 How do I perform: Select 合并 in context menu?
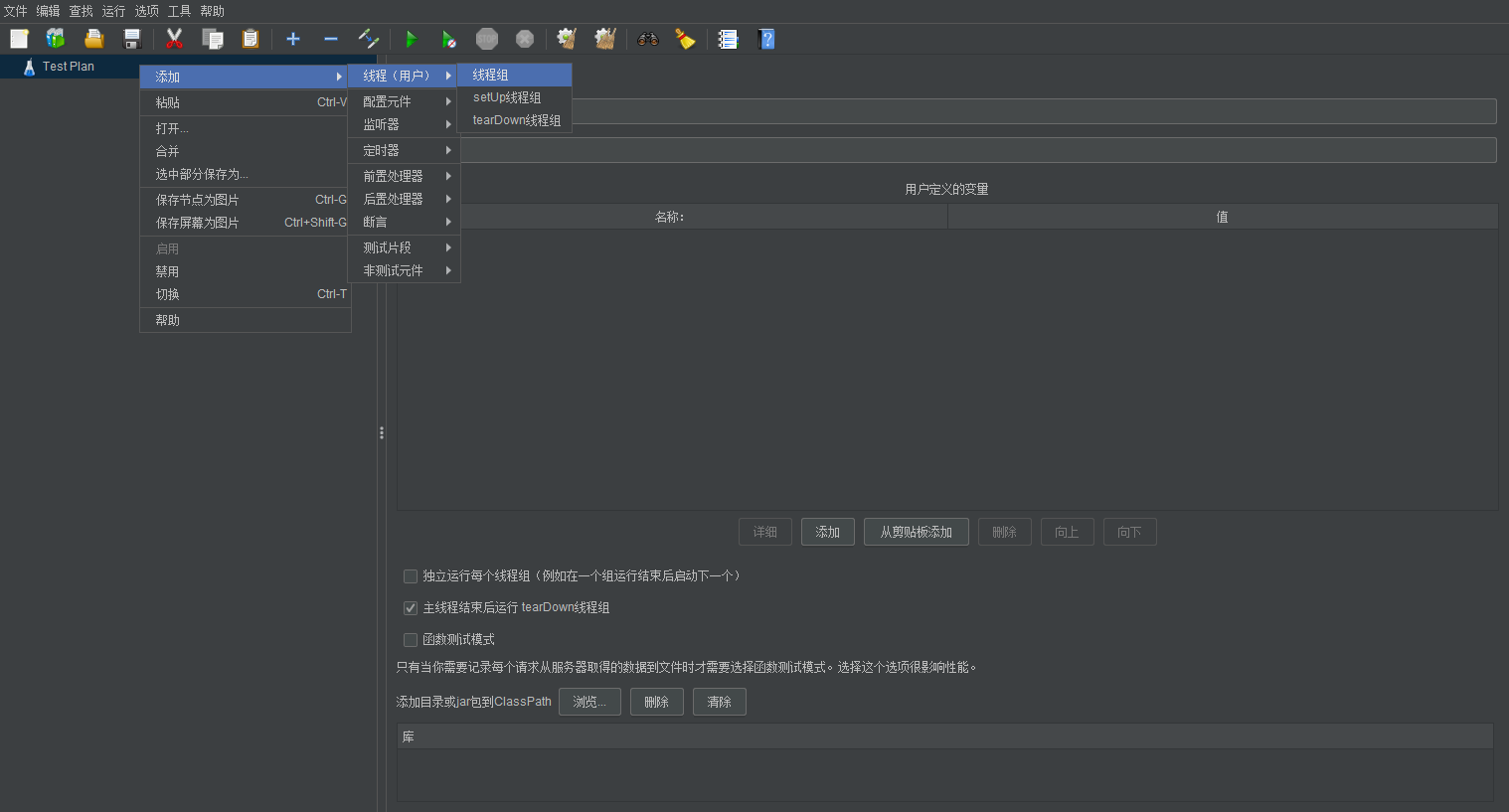(246, 151)
